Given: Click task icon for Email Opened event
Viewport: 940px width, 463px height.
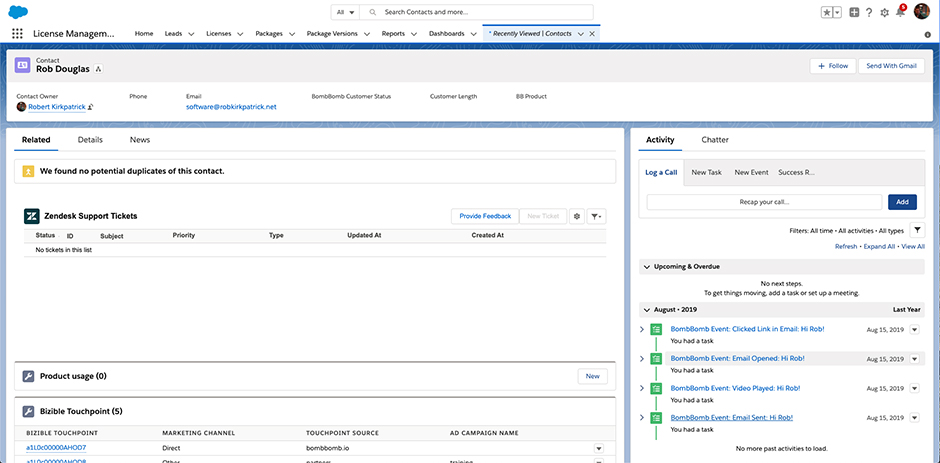Looking at the screenshot, I should coord(656,359).
